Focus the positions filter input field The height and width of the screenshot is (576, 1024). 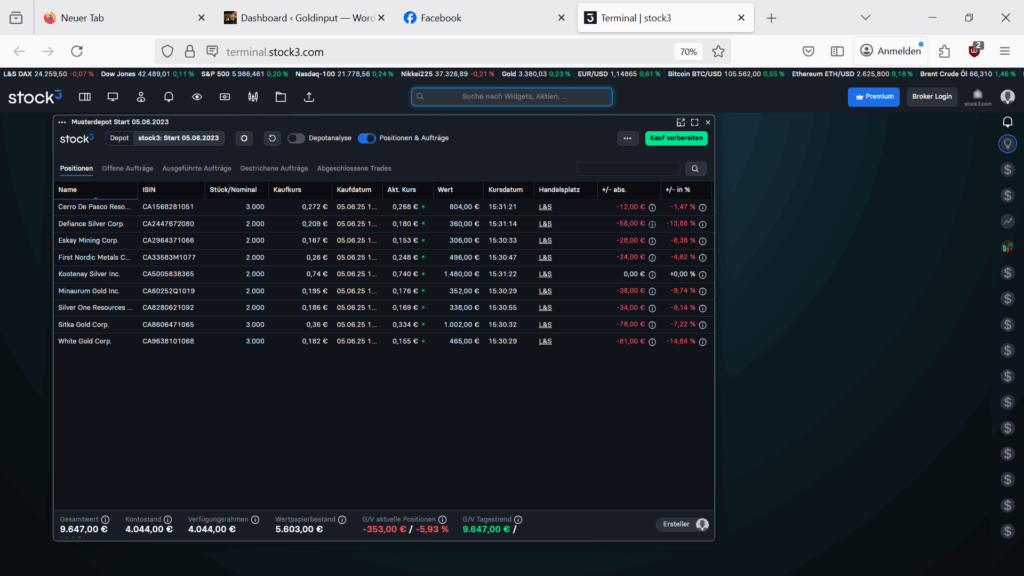(628, 168)
